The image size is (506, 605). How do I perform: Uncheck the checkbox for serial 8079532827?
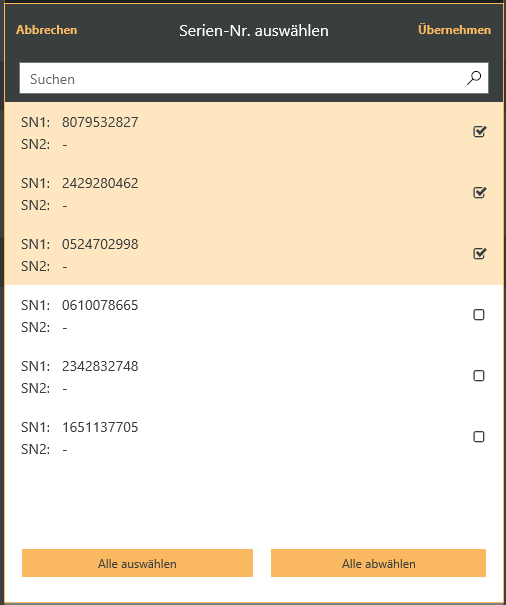pyautogui.click(x=479, y=132)
